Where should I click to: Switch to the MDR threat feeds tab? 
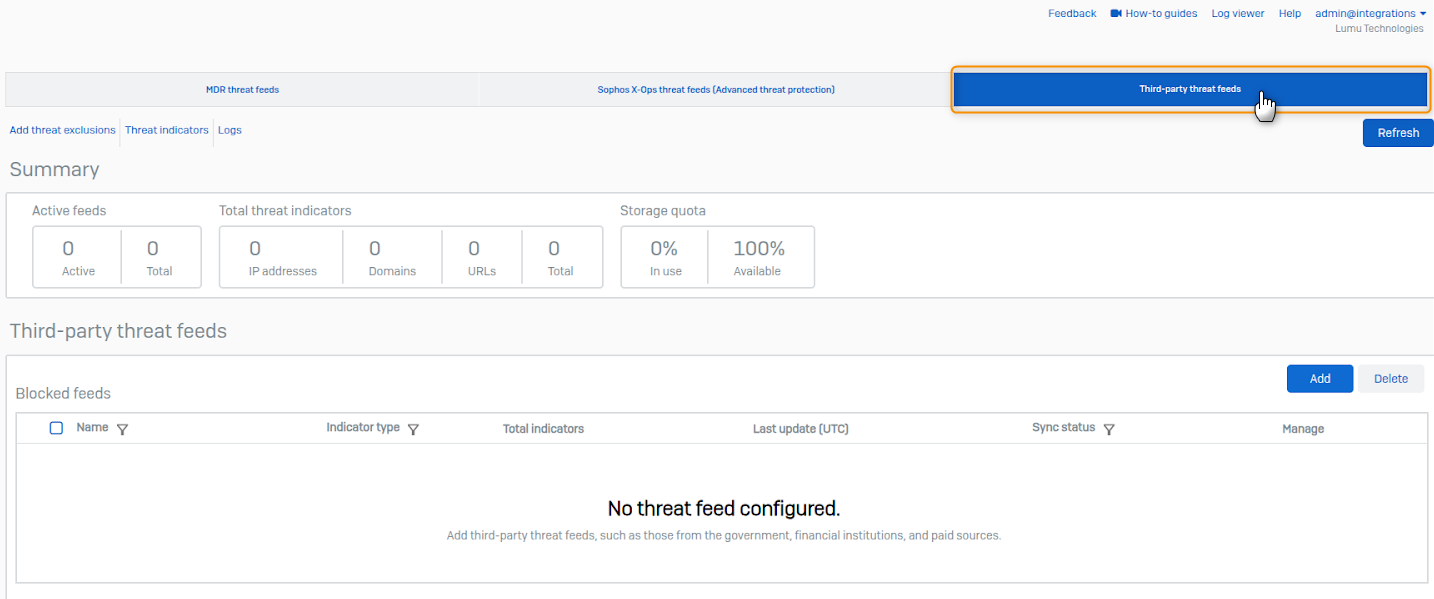click(242, 90)
